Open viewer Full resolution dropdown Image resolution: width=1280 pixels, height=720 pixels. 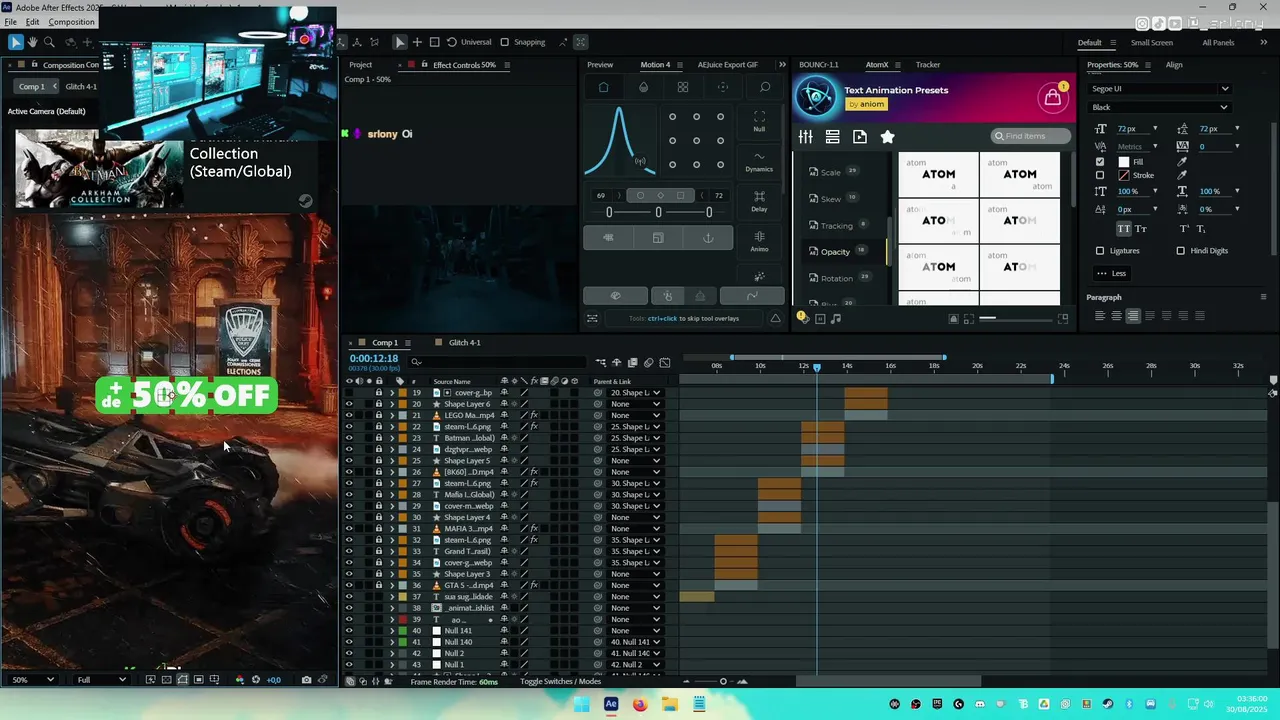pyautogui.click(x=101, y=680)
